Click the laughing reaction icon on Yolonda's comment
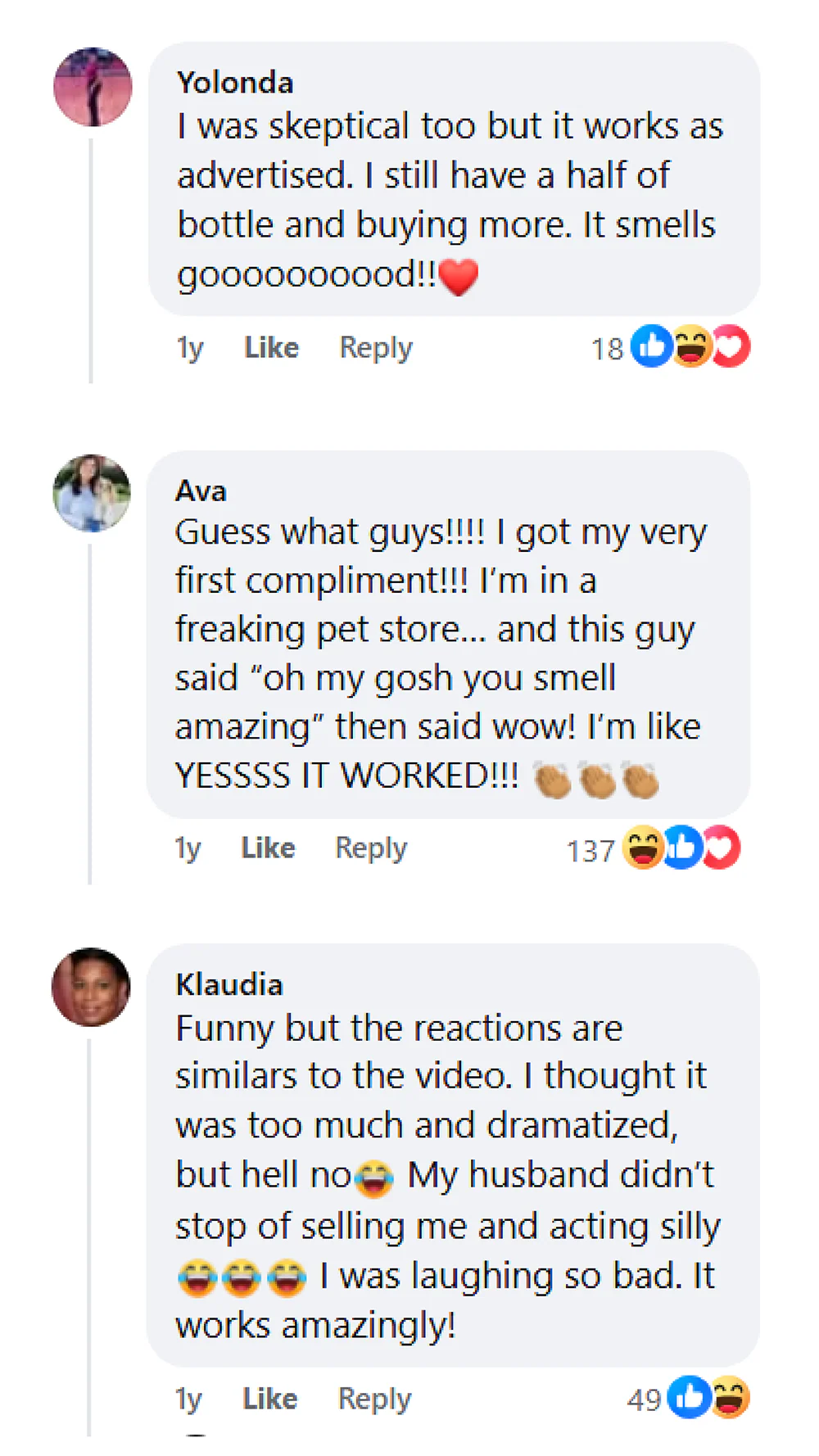 click(x=692, y=346)
